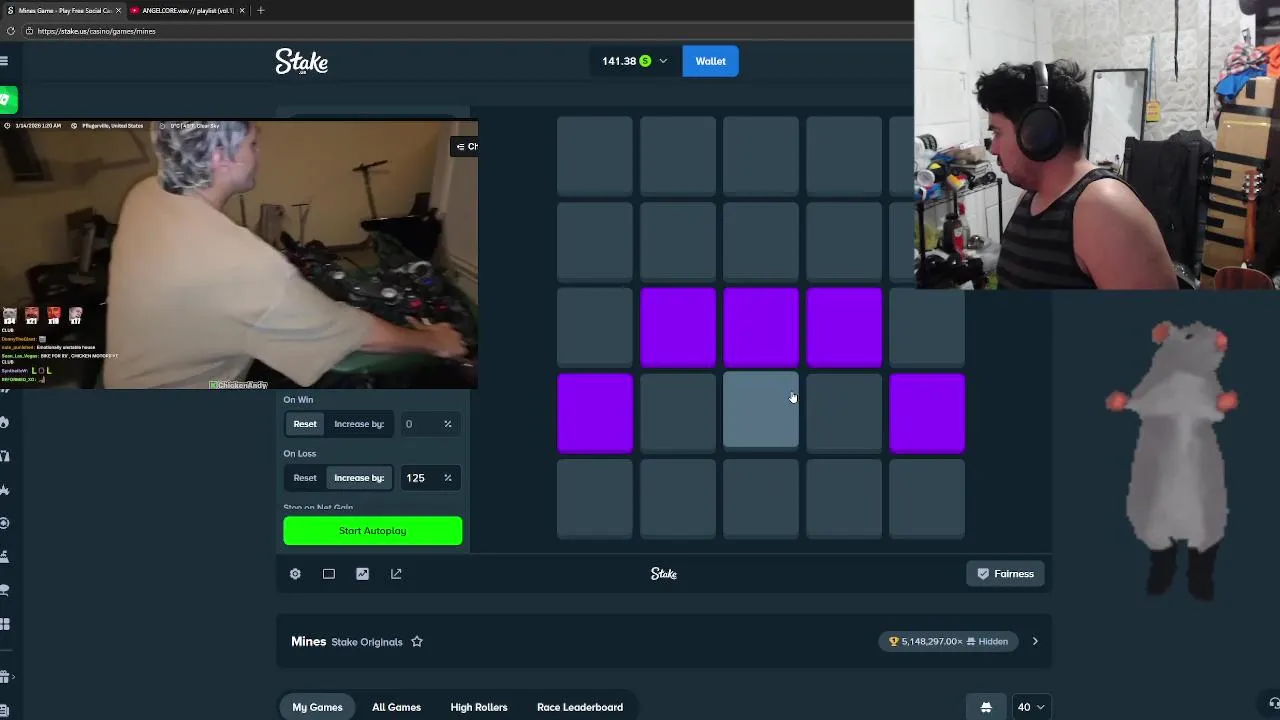This screenshot has width=1280, height=720.
Task: Open the four-squares icon in the sidebar
Action: 5,624
